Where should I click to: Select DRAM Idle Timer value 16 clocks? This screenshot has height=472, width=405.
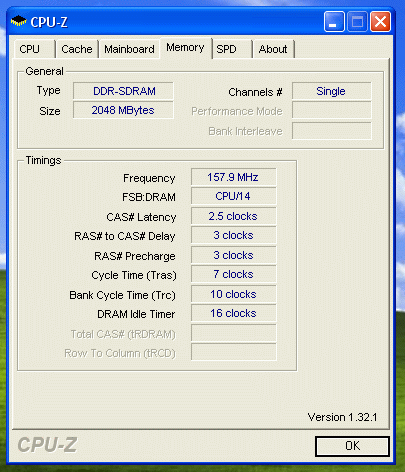point(233,313)
